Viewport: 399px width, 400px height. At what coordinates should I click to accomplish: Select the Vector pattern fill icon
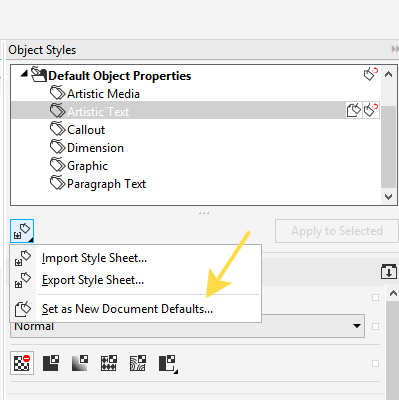pos(109,363)
